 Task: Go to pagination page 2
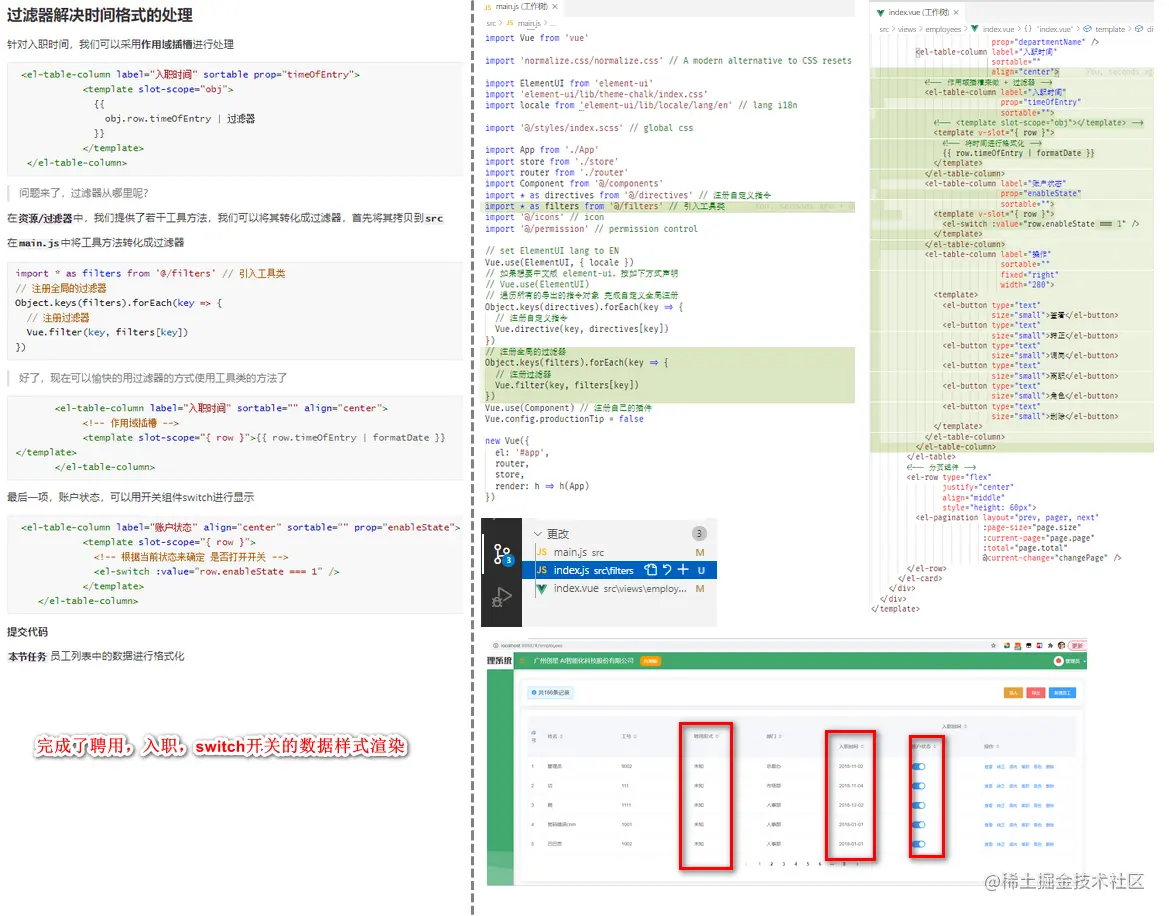(771, 864)
